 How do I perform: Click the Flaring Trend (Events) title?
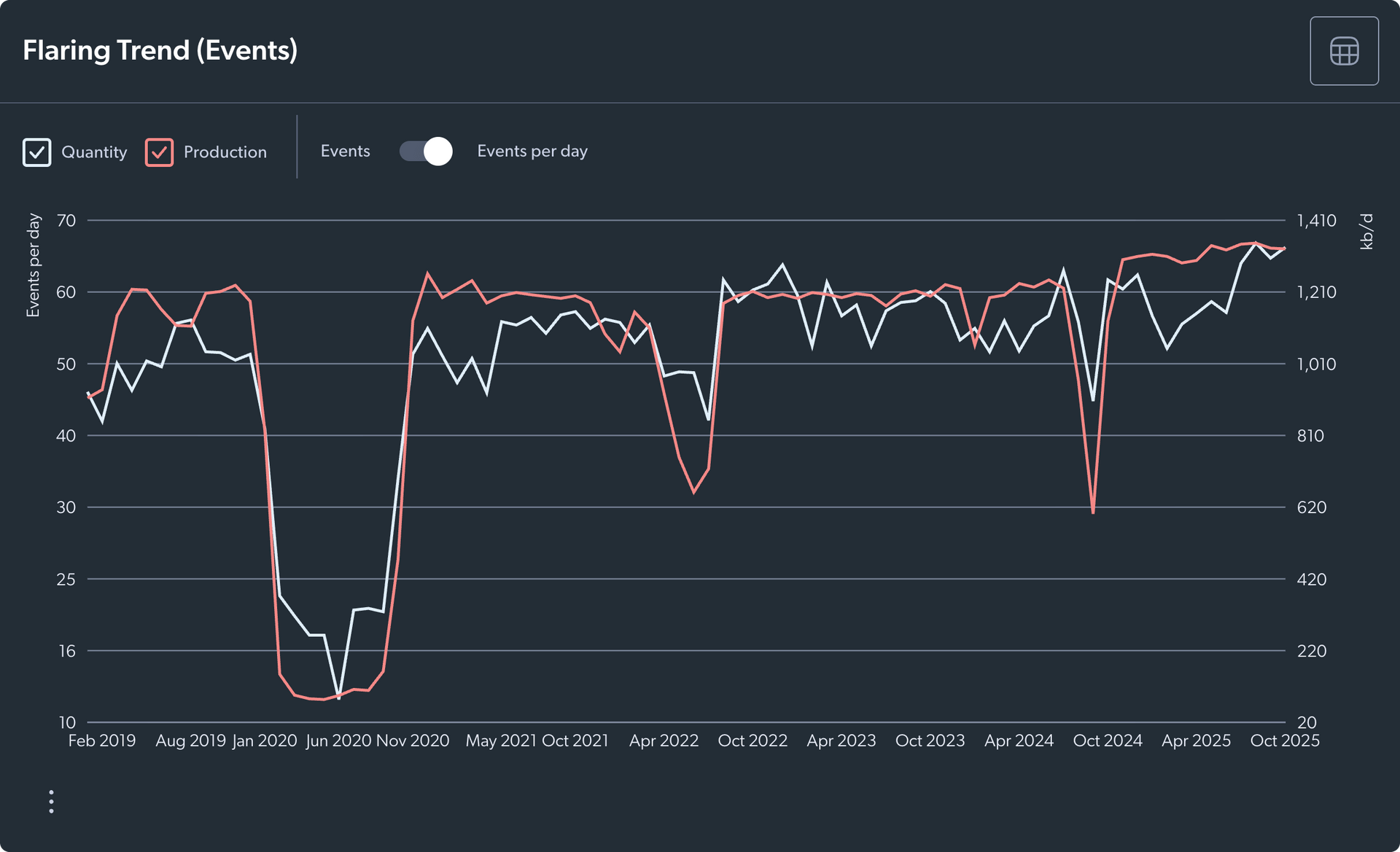point(160,50)
